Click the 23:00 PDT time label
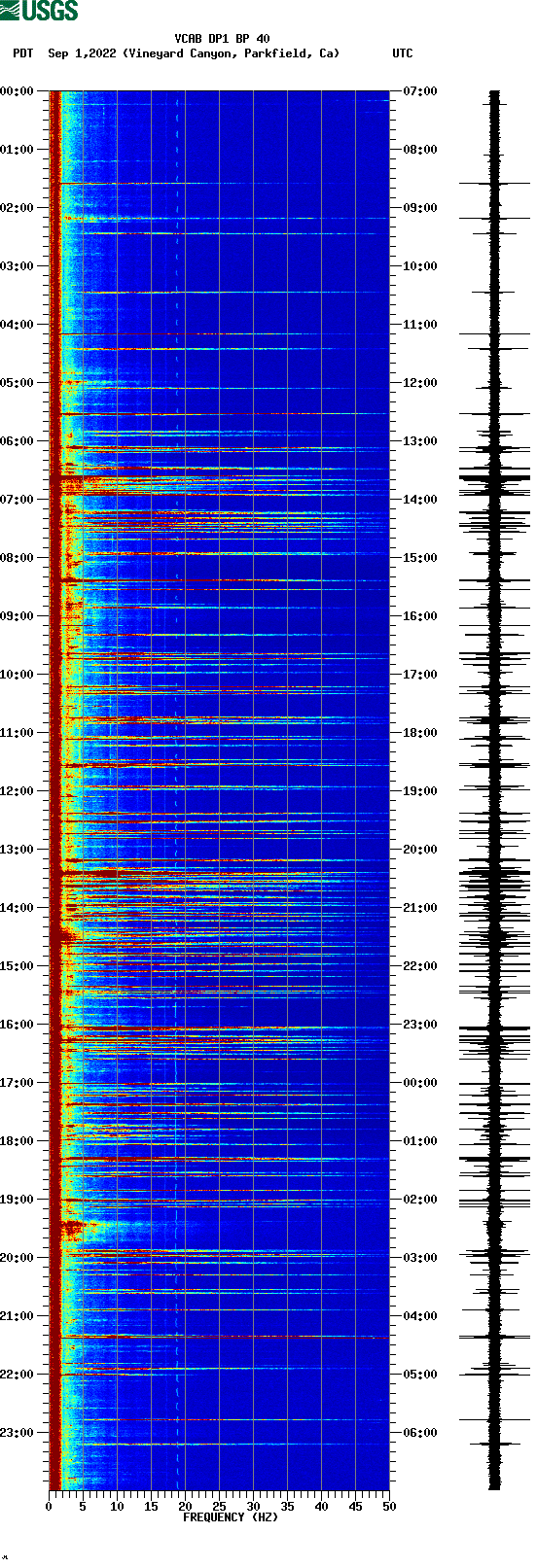Viewport: 537px width, 1568px height. 18,1433
